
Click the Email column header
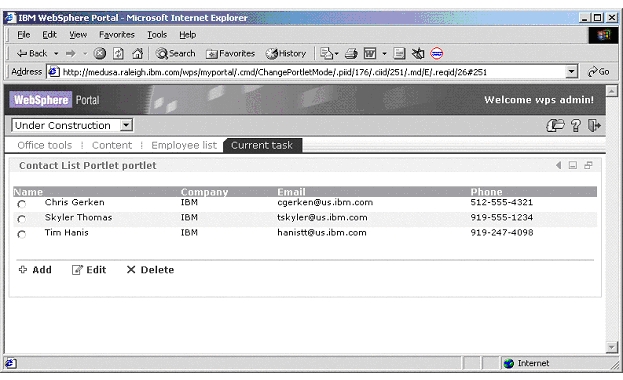tap(291, 192)
